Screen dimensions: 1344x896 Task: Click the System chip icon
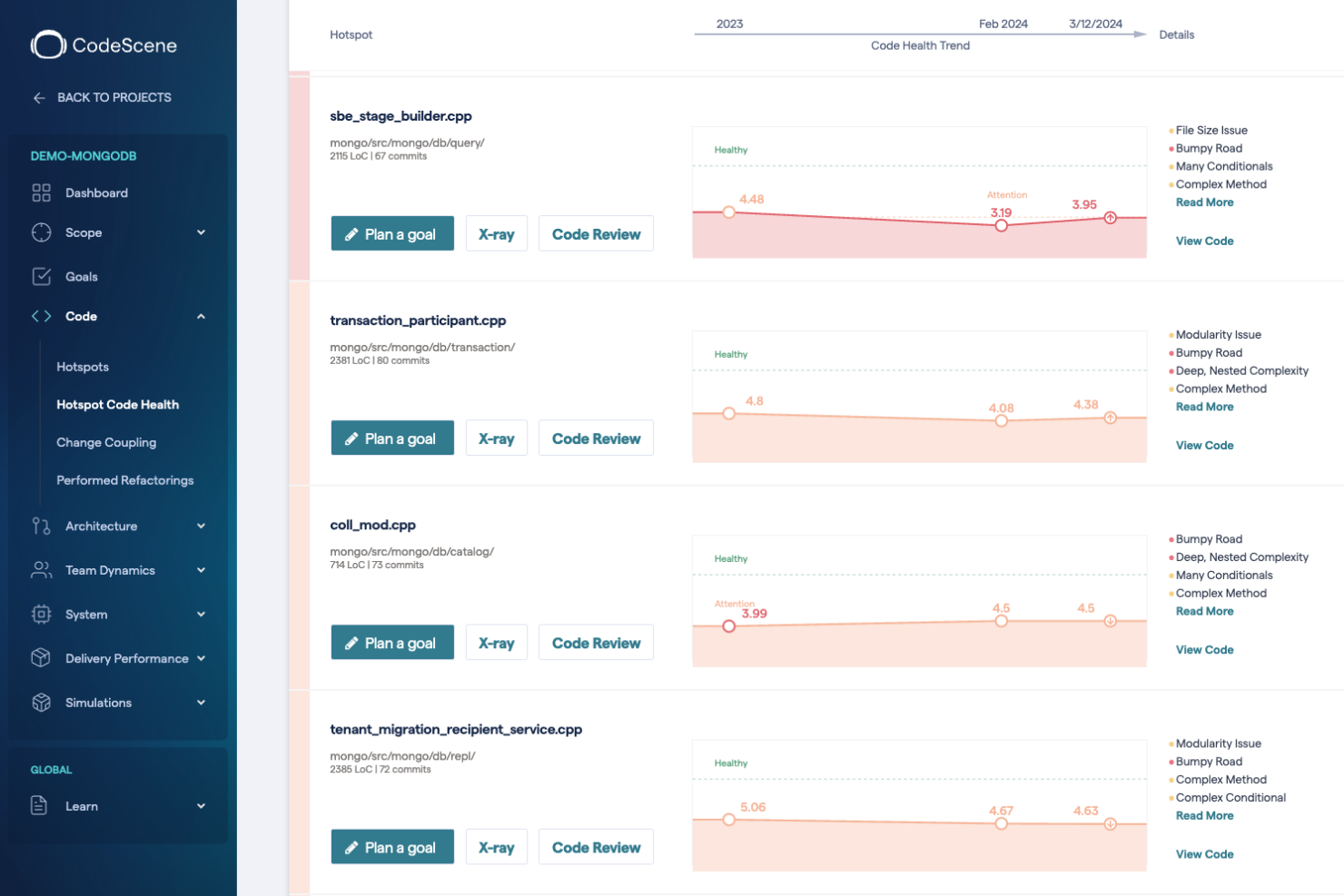40,615
